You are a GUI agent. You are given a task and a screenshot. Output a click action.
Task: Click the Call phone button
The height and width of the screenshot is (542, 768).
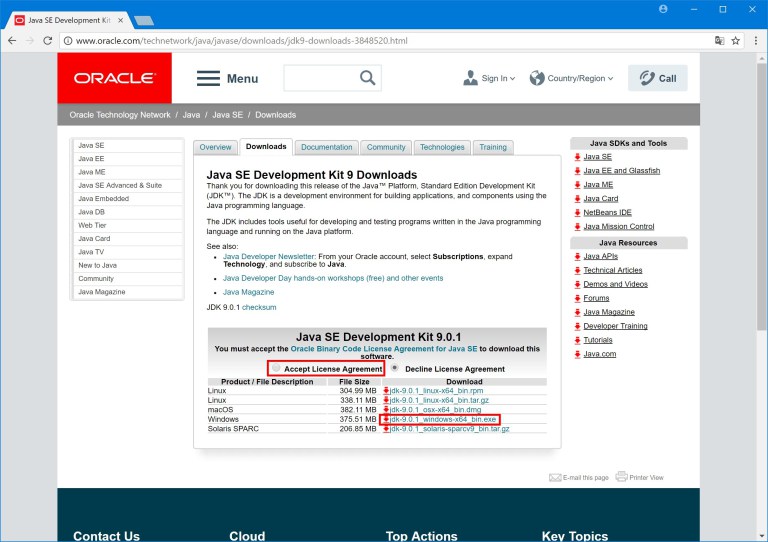coord(657,78)
